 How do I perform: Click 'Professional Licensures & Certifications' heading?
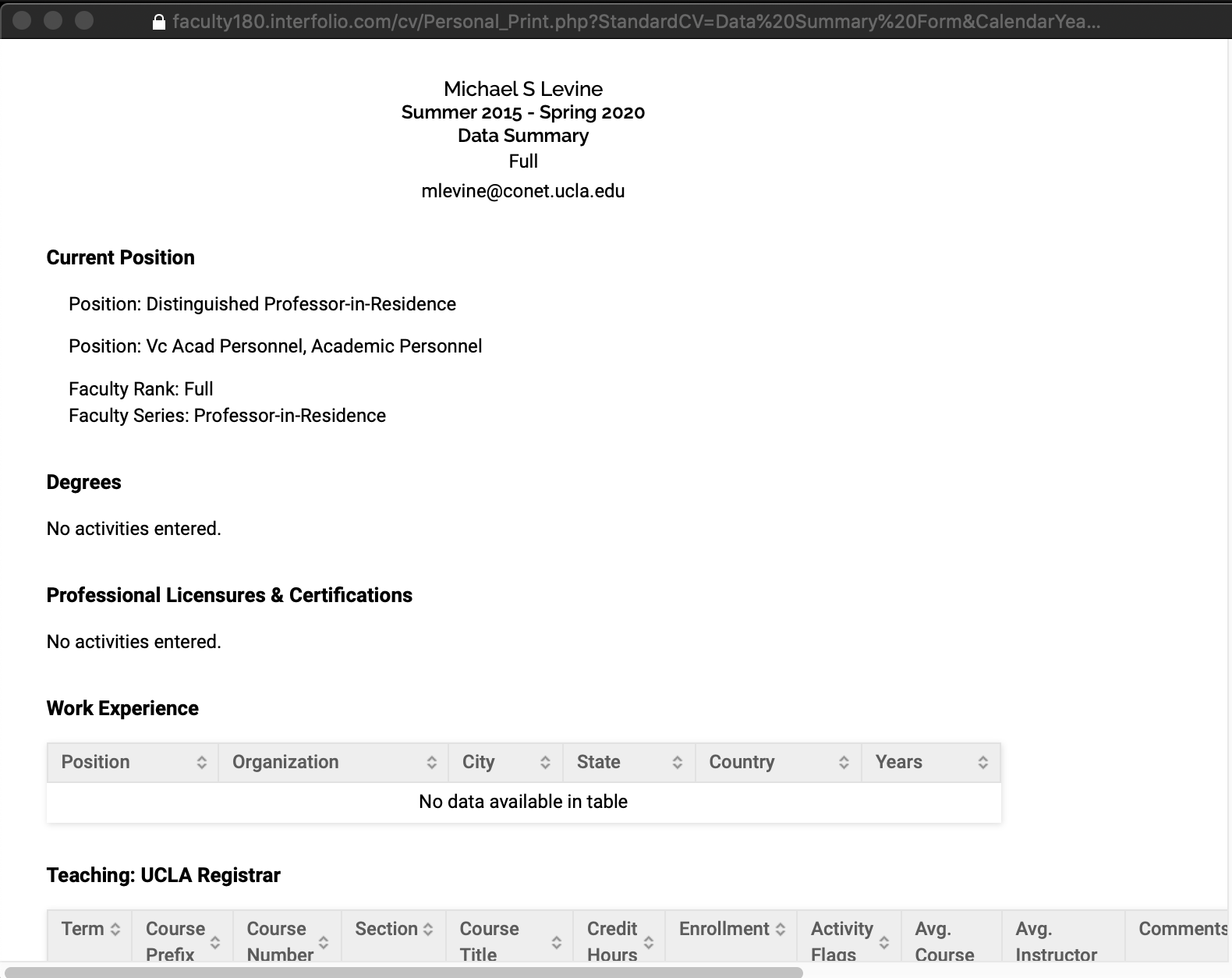pos(229,595)
